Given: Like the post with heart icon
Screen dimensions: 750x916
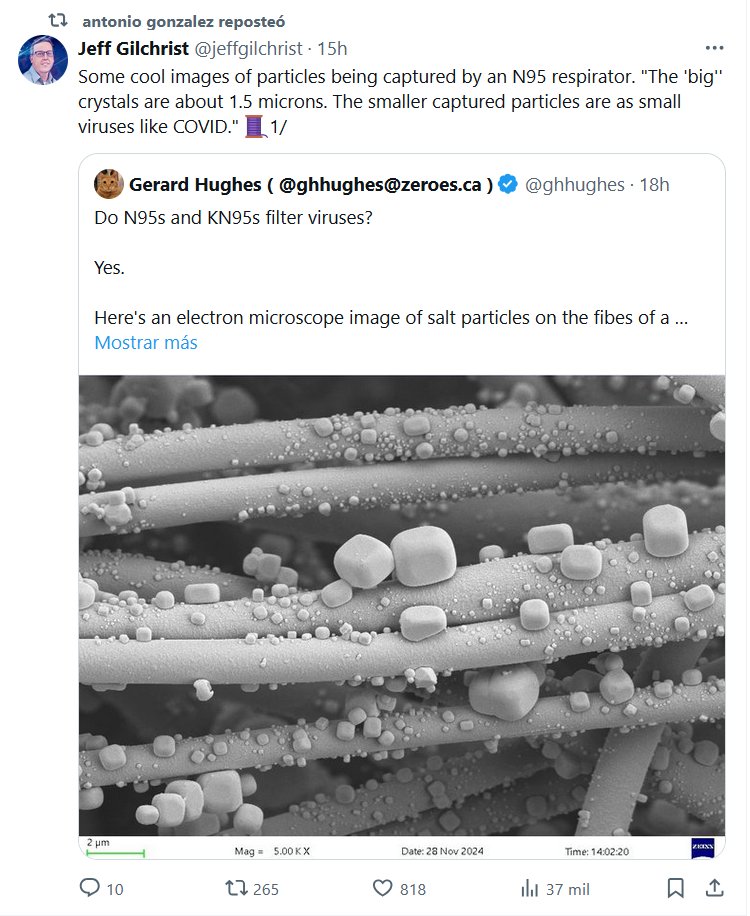Looking at the screenshot, I should 383,888.
